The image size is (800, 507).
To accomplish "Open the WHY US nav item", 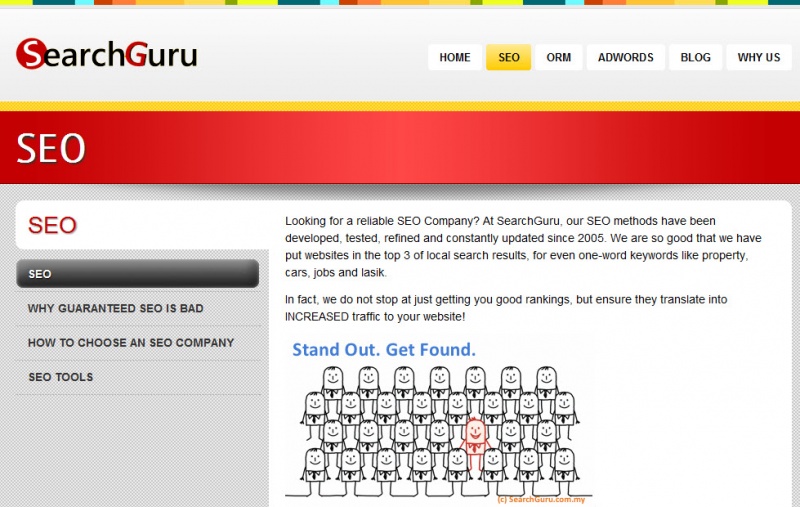I will click(x=759, y=57).
